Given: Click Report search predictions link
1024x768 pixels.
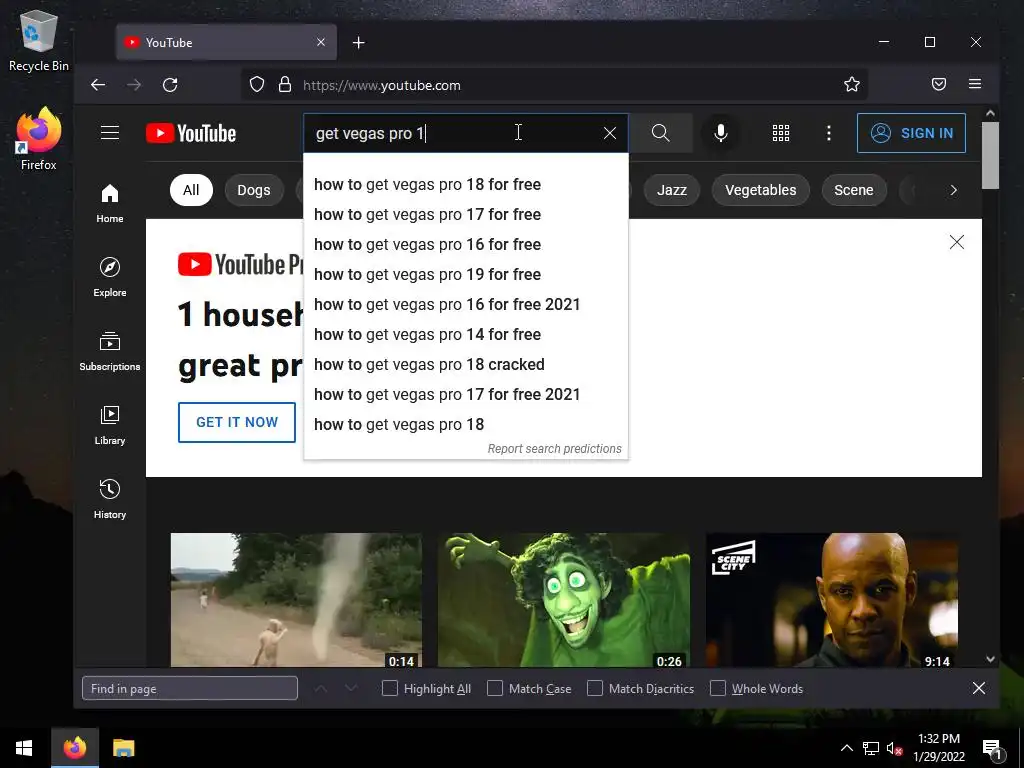Looking at the screenshot, I should pyautogui.click(x=554, y=449).
